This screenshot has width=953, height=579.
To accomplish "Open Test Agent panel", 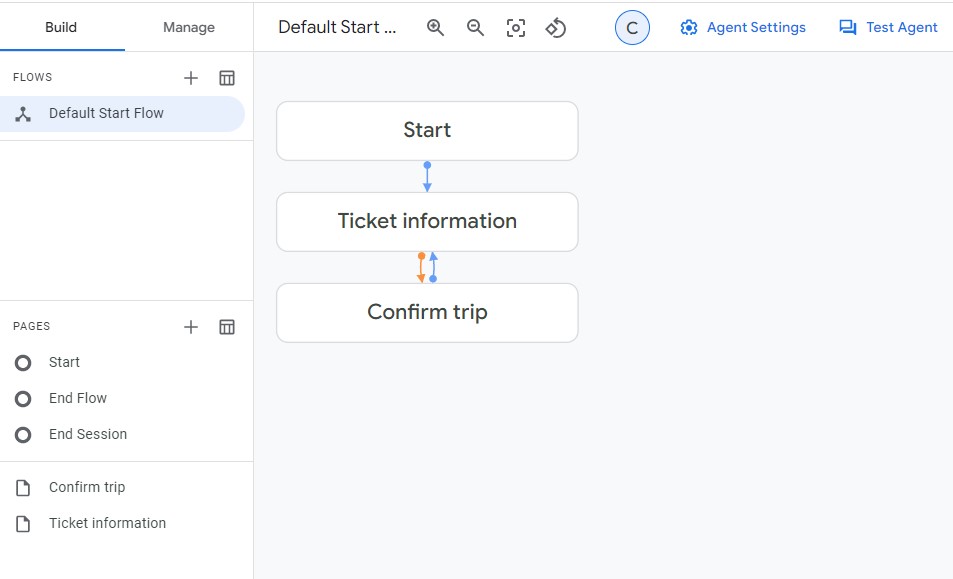I will (888, 27).
